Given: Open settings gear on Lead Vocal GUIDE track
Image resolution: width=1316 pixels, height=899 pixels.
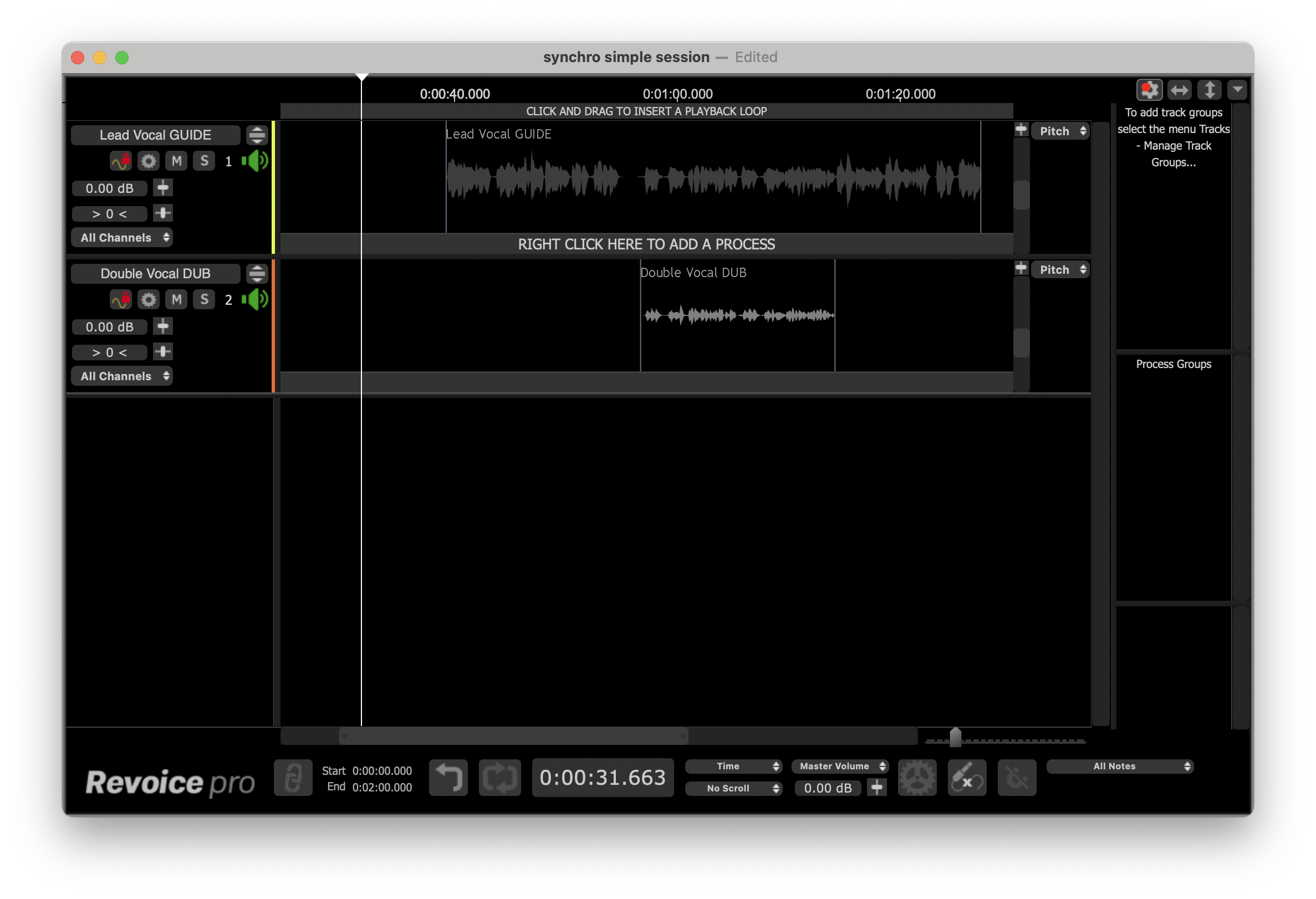Looking at the screenshot, I should pos(149,161).
